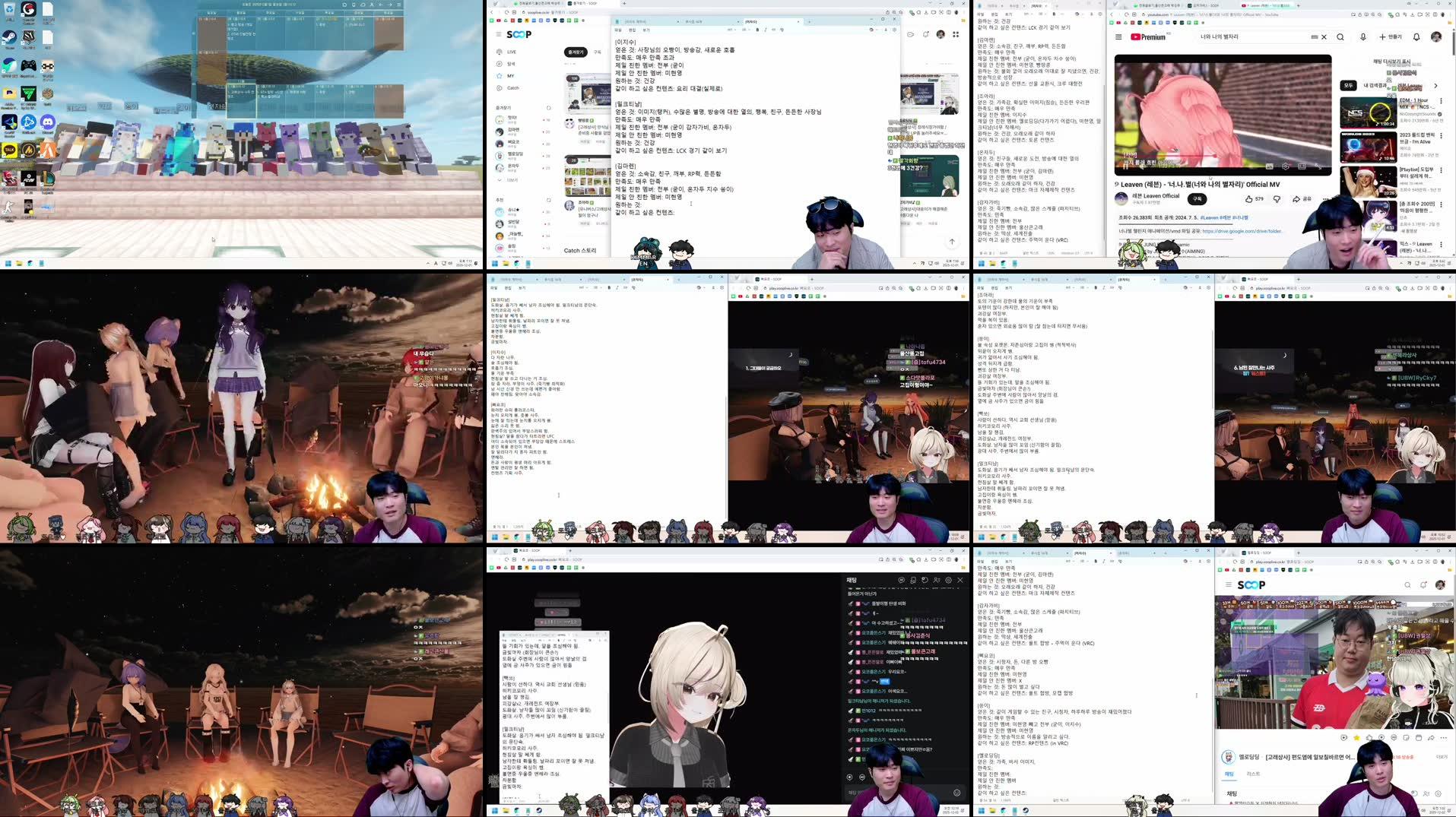Open the 파일 menu in Notepad

coord(617,30)
